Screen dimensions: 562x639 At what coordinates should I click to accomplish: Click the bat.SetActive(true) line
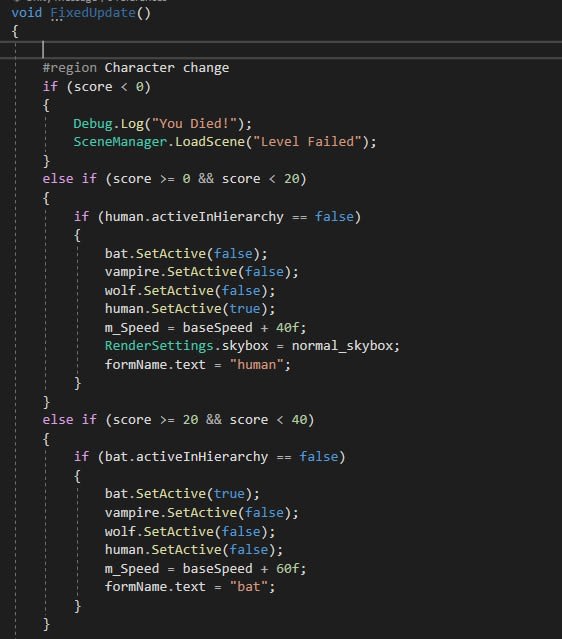point(182,494)
